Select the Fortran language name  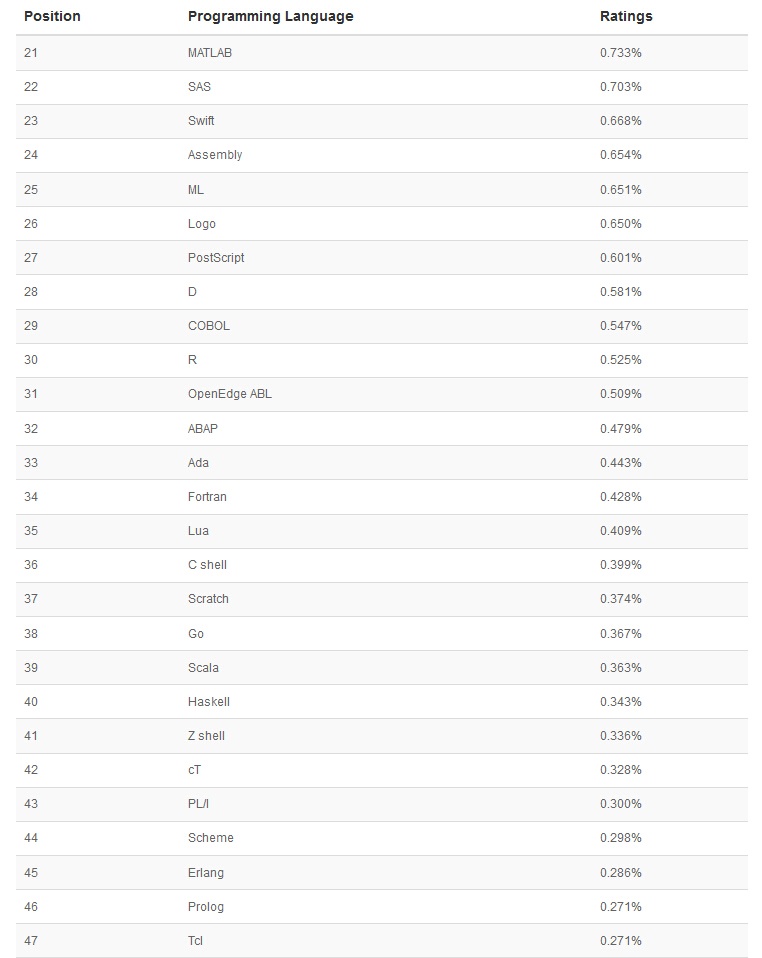[x=207, y=497]
